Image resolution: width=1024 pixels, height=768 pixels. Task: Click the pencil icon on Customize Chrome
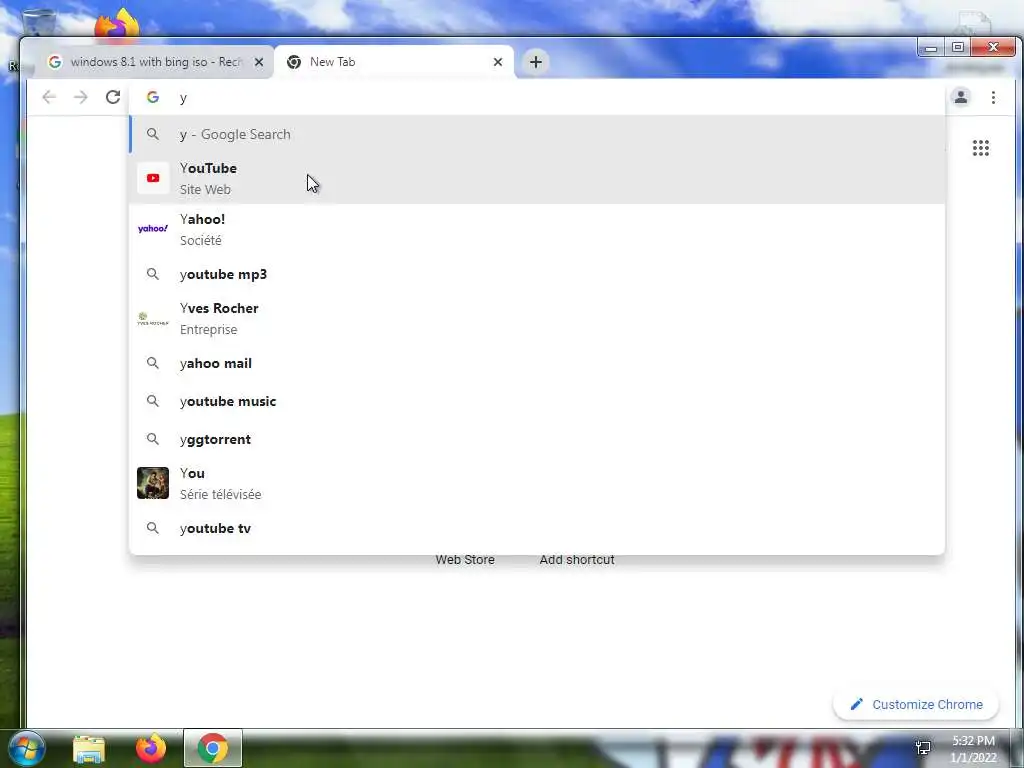pyautogui.click(x=856, y=704)
